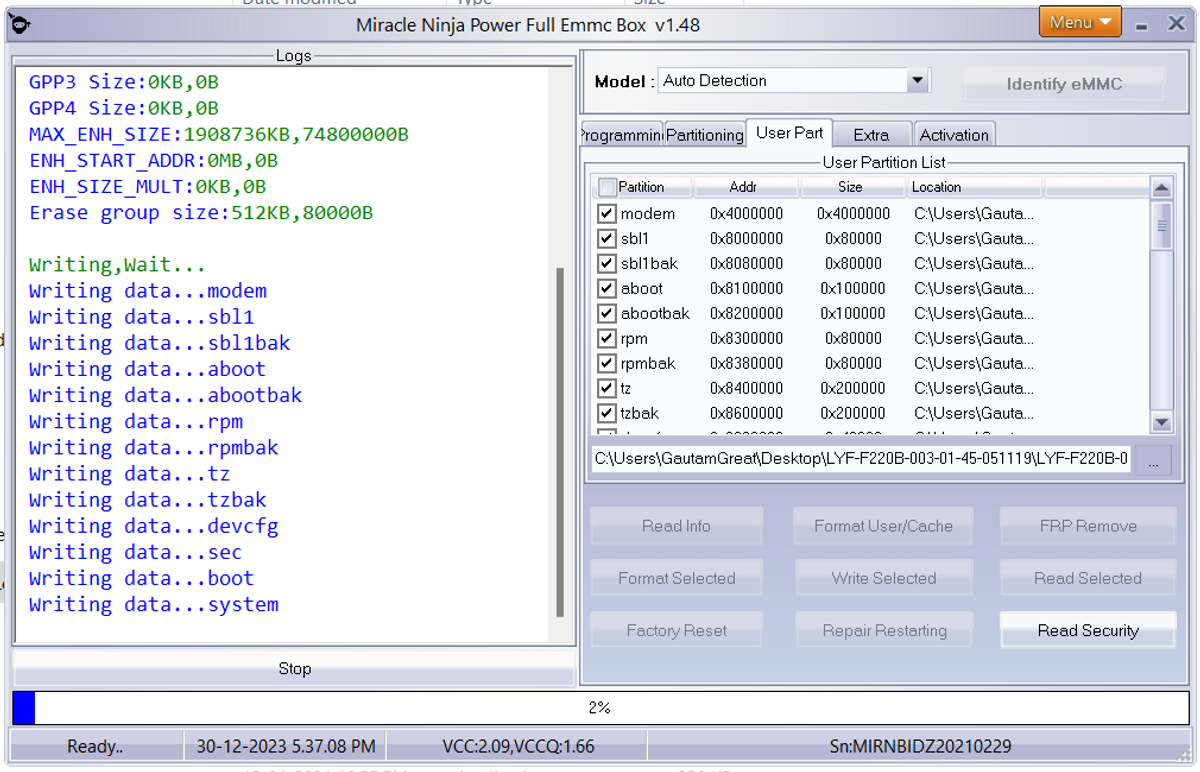
Task: Click the ninja app icon in the title bar
Action: pos(19,22)
